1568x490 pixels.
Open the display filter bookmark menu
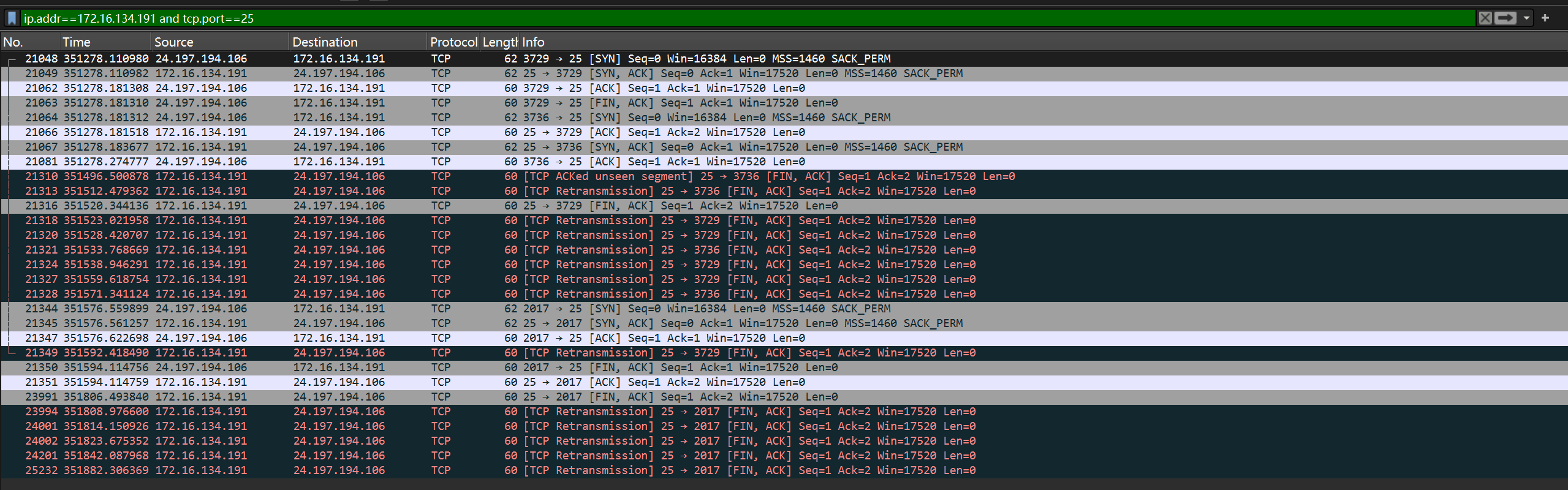pyautogui.click(x=12, y=18)
